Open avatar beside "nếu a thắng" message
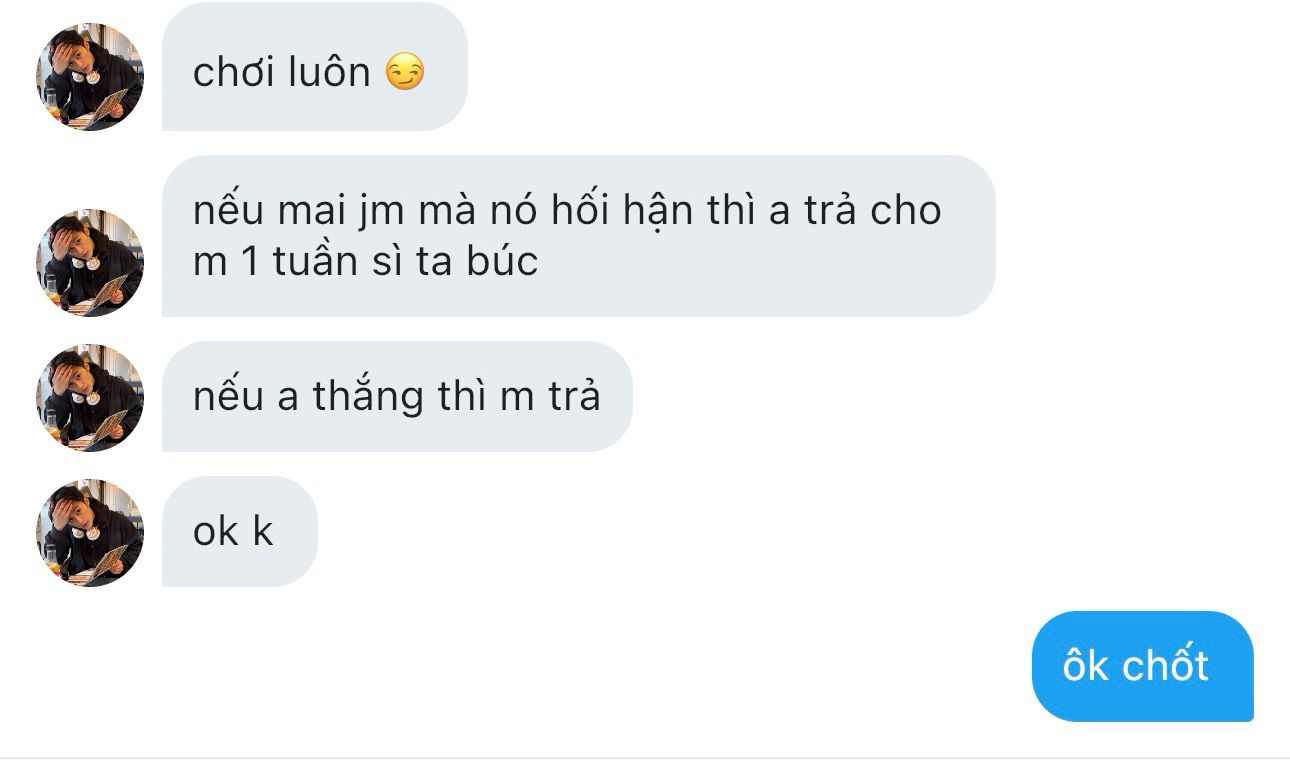The width and height of the screenshot is (1290, 760). tap(90, 398)
